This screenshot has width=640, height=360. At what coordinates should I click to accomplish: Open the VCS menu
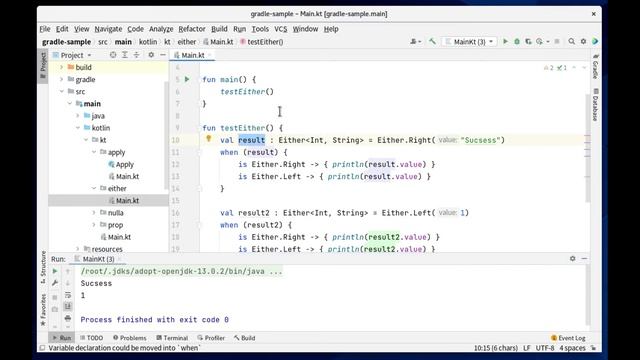pos(280,29)
